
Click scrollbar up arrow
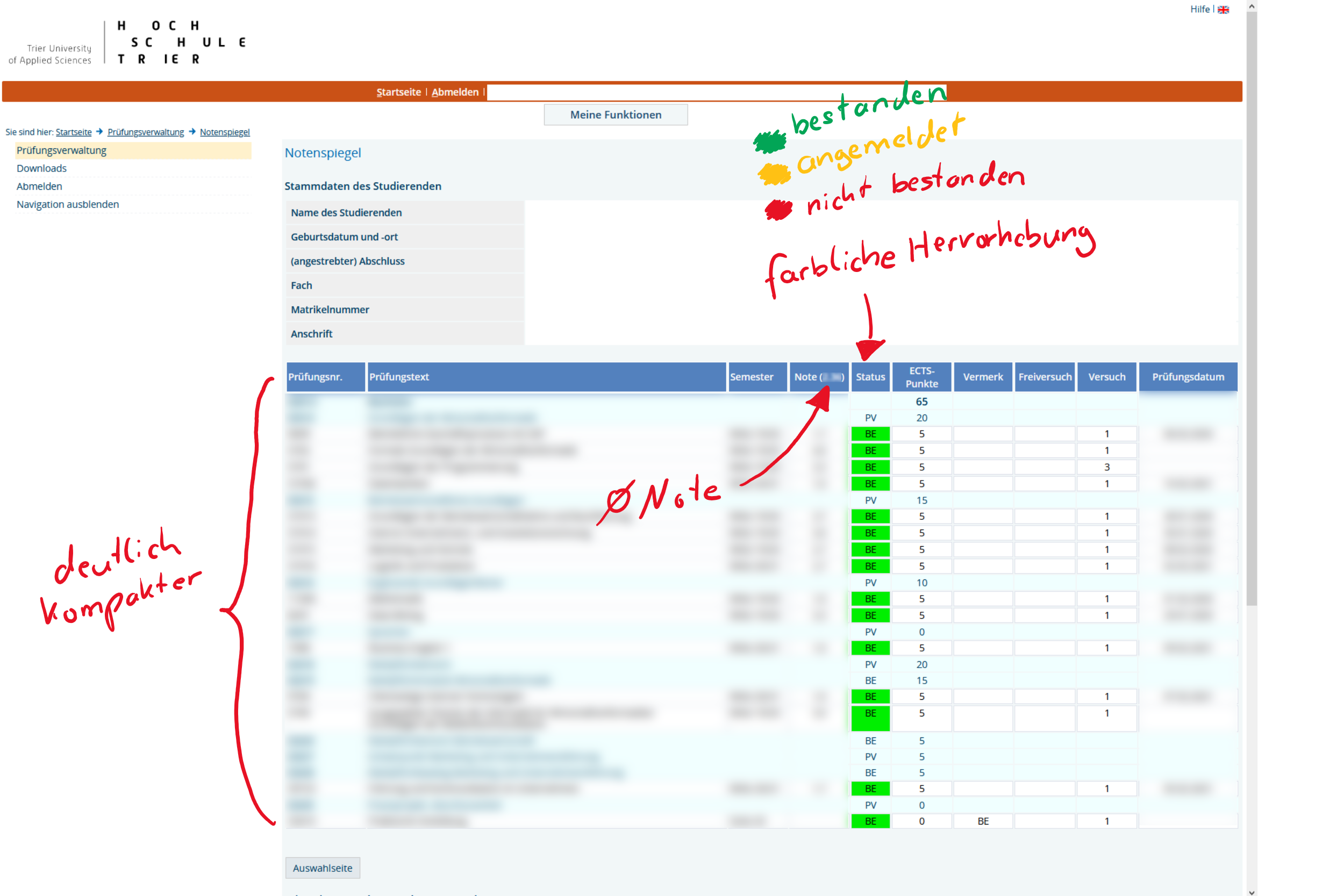click(1252, 6)
